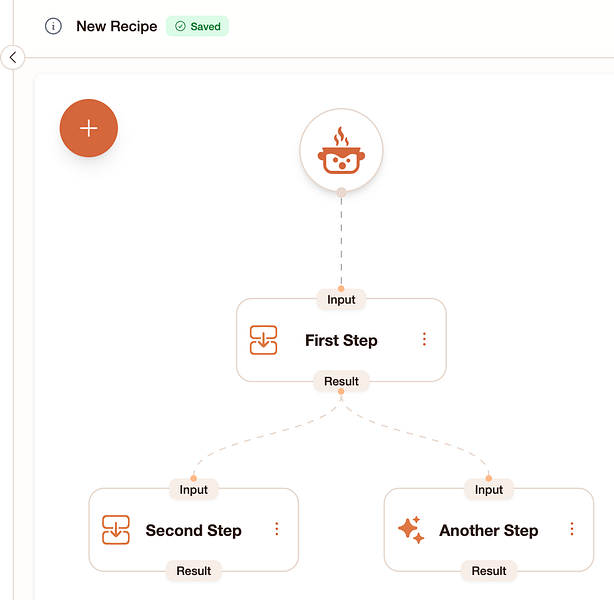Click the Result port on Another Step
Image resolution: width=614 pixels, height=600 pixels.
[489, 571]
